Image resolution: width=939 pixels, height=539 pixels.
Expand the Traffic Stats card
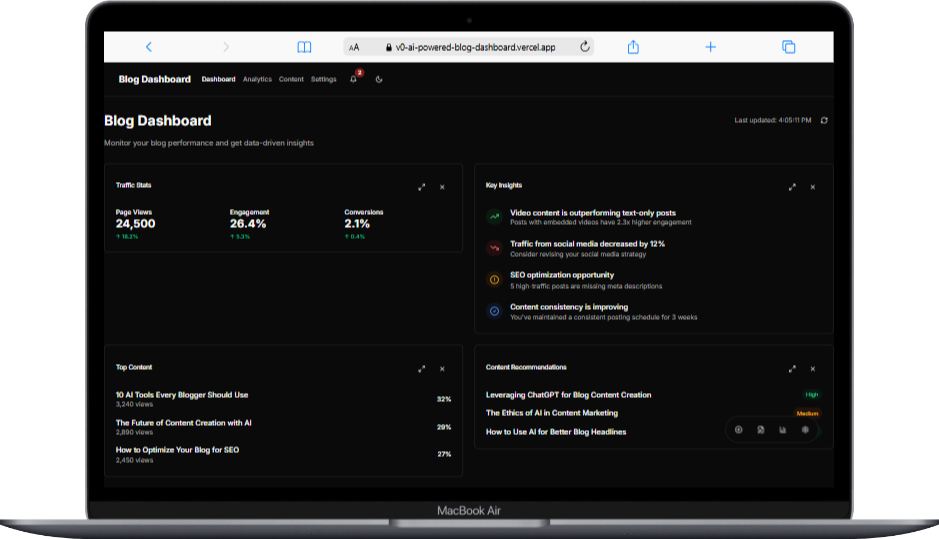422,186
